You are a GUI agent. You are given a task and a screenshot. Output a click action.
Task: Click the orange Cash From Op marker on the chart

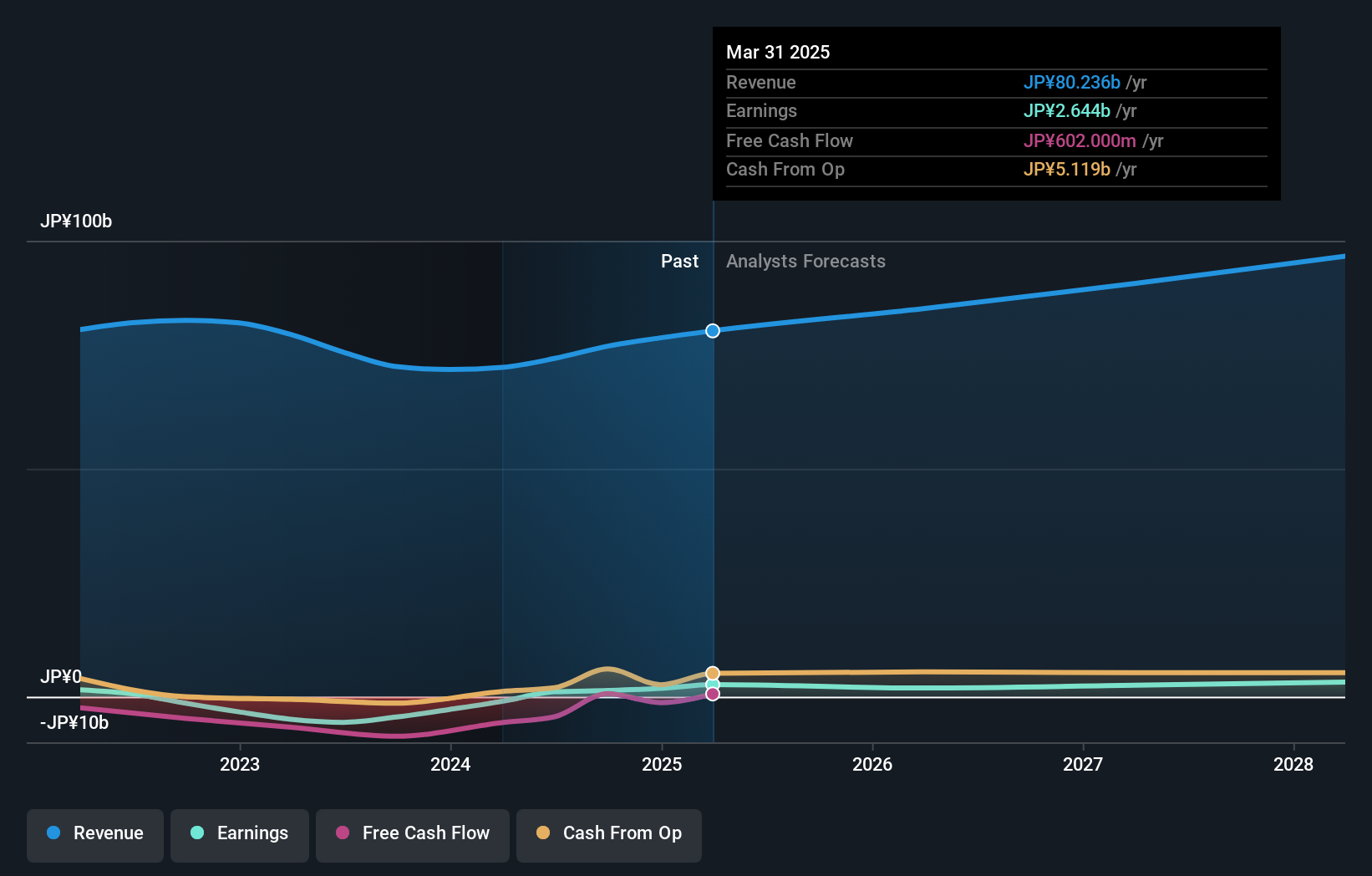click(713, 674)
